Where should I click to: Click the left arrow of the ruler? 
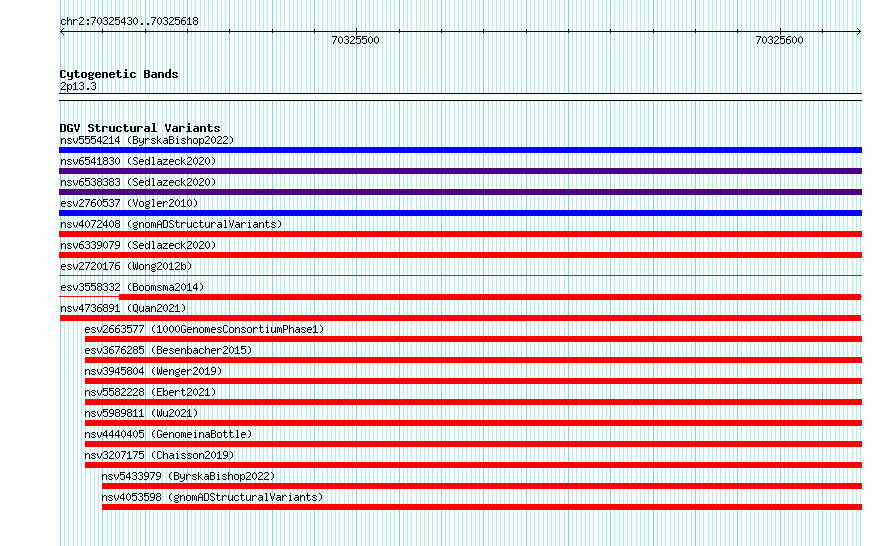point(62,31)
